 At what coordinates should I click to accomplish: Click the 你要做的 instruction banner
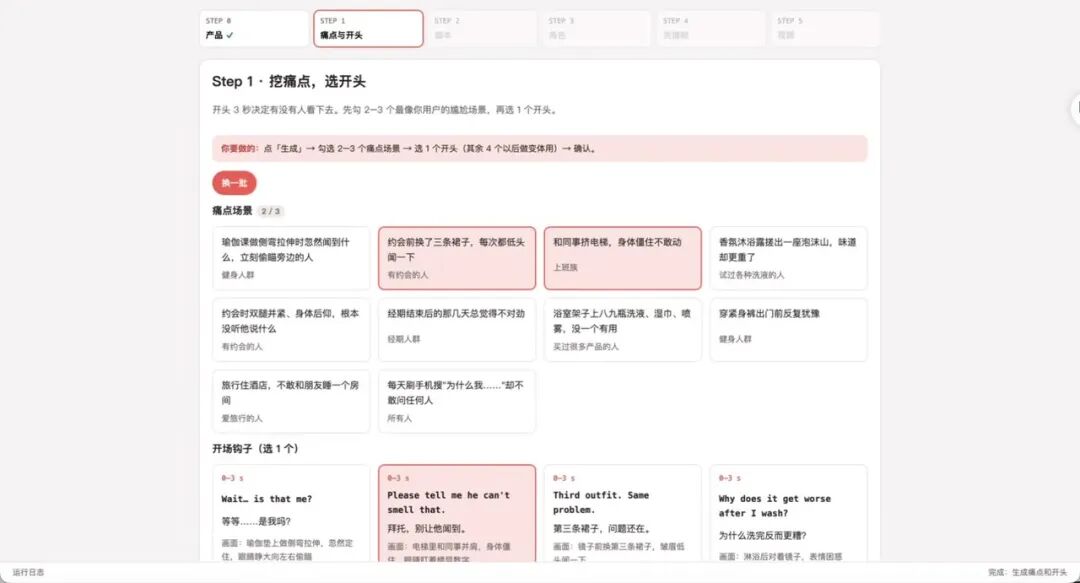tap(539, 148)
